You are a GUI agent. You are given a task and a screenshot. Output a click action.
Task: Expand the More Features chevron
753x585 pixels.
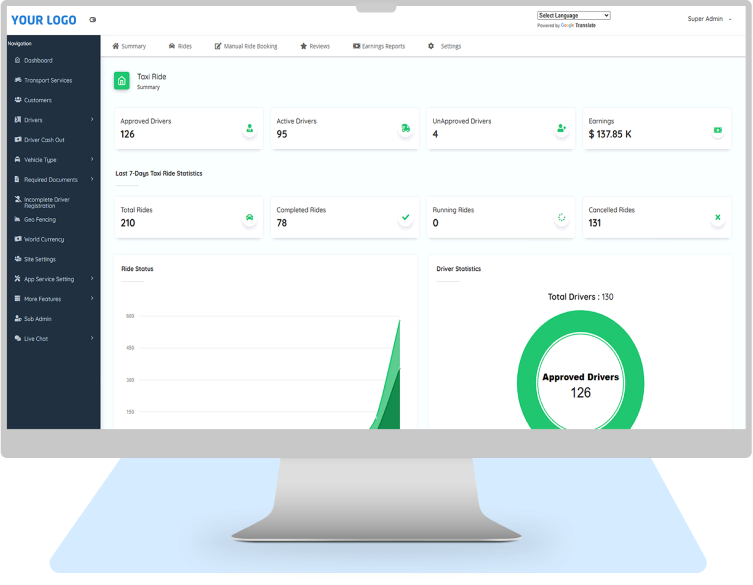point(92,298)
